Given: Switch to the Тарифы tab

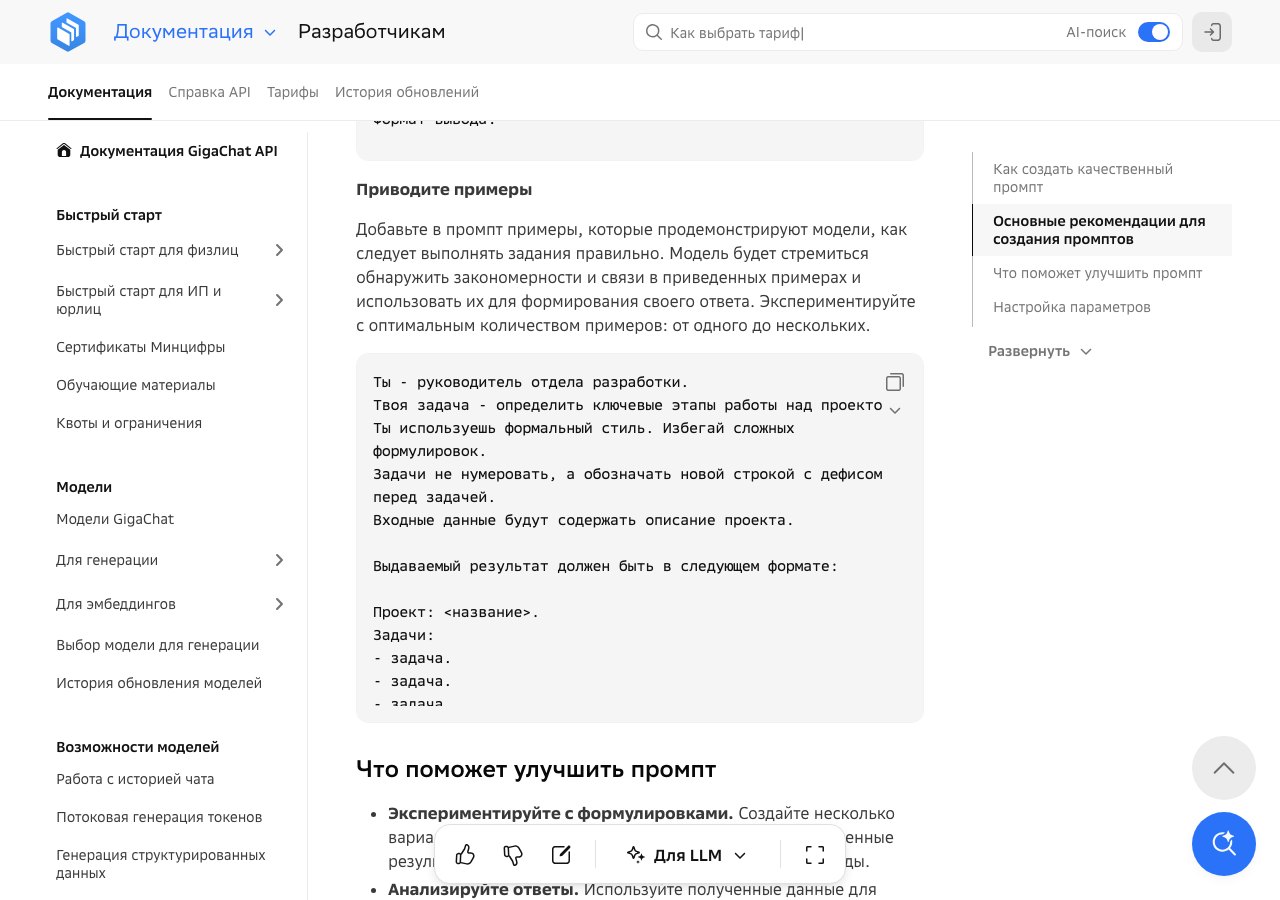Looking at the screenshot, I should click(x=293, y=92).
